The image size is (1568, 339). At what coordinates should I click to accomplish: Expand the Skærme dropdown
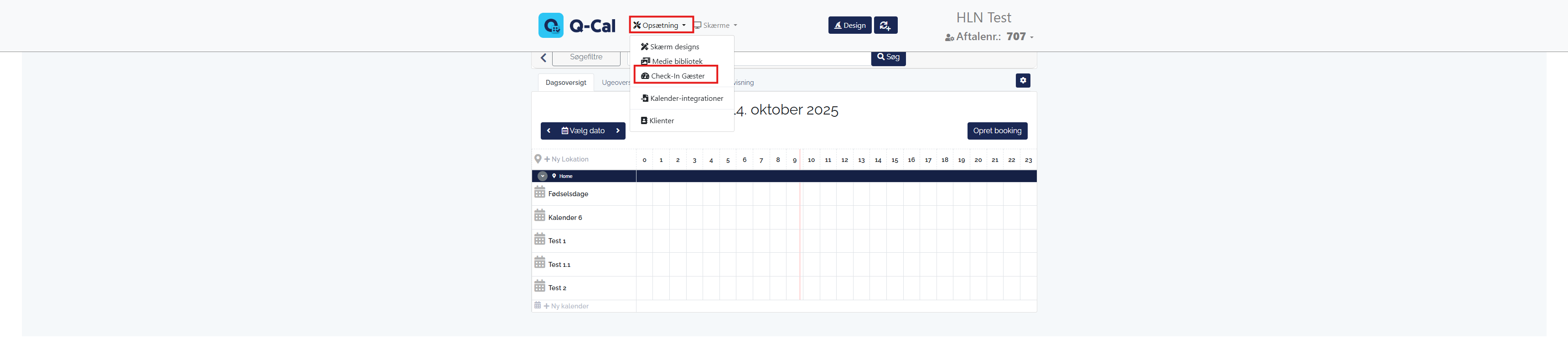(716, 26)
